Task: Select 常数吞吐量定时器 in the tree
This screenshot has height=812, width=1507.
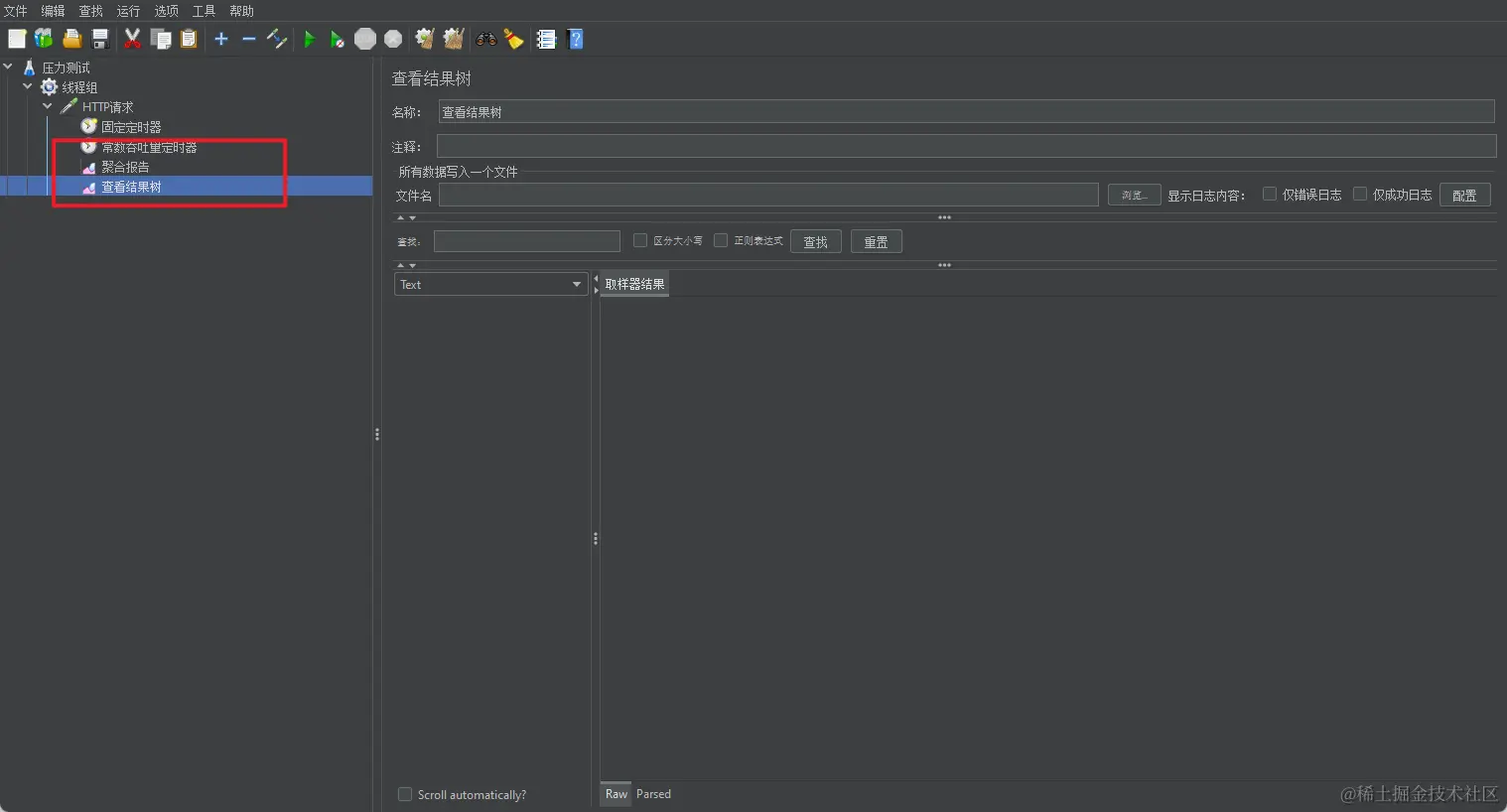Action: coord(149,147)
